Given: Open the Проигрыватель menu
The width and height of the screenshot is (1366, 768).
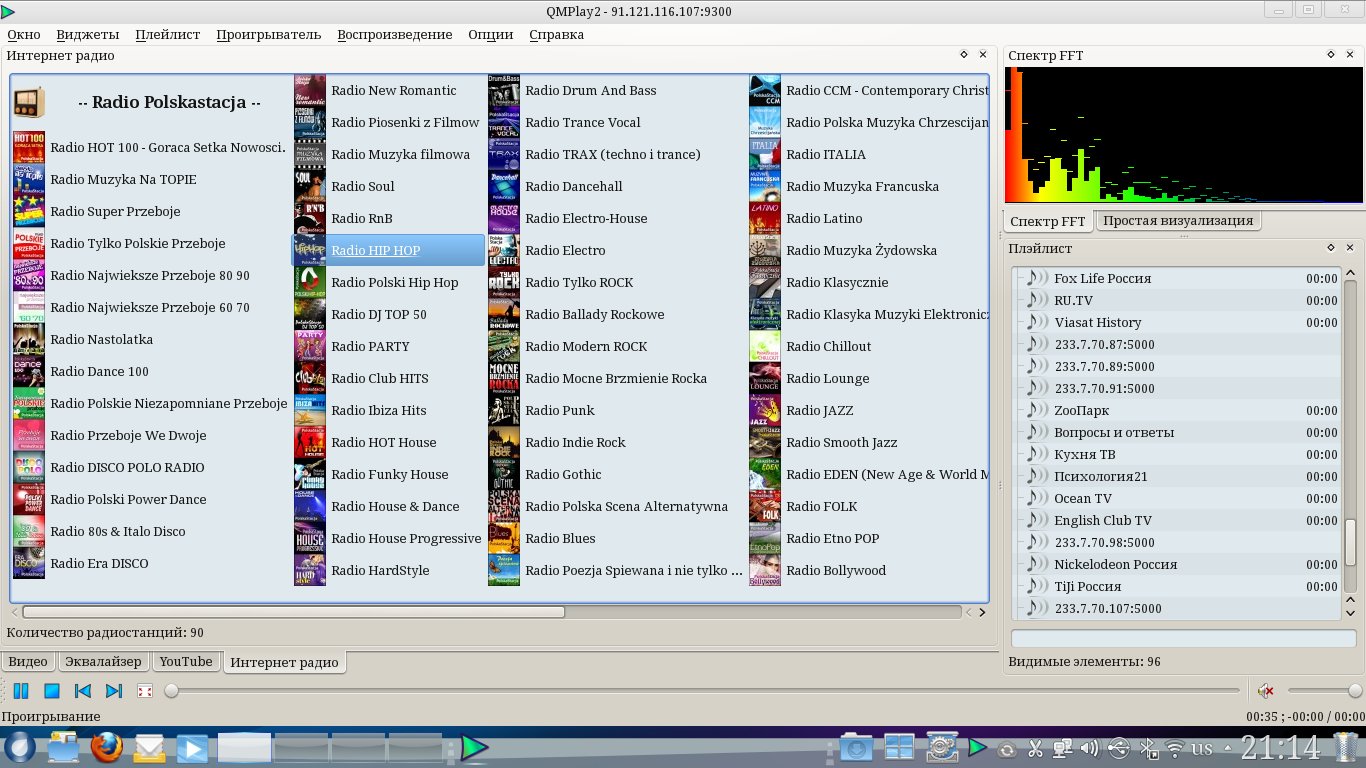Looking at the screenshot, I should (269, 34).
